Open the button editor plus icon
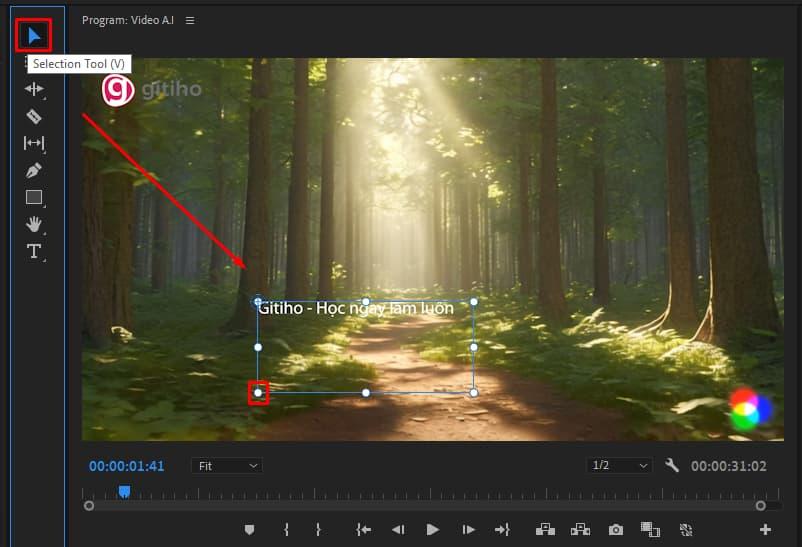The width and height of the screenshot is (802, 547). point(765,529)
